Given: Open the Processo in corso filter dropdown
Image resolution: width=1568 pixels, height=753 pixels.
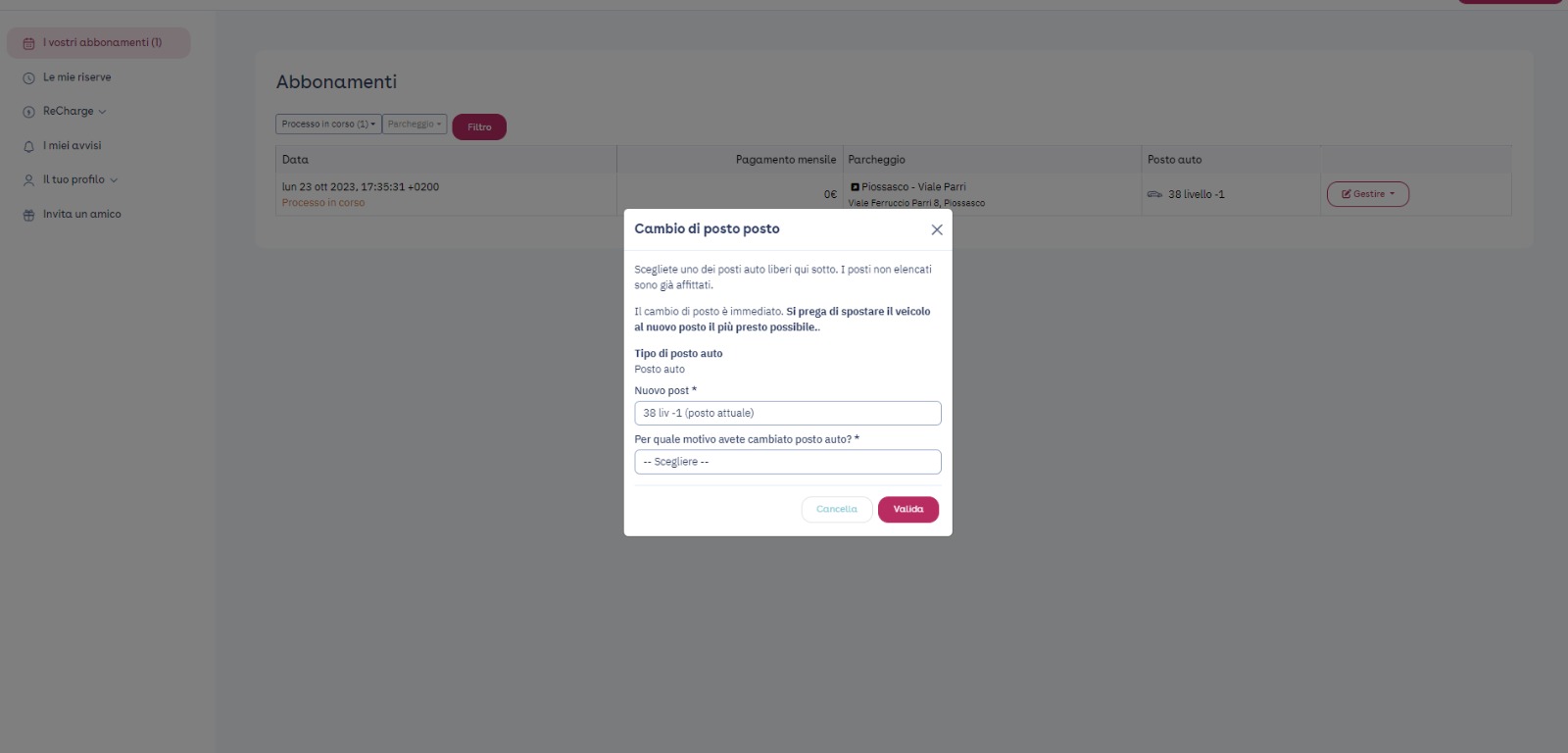Looking at the screenshot, I should [x=328, y=125].
